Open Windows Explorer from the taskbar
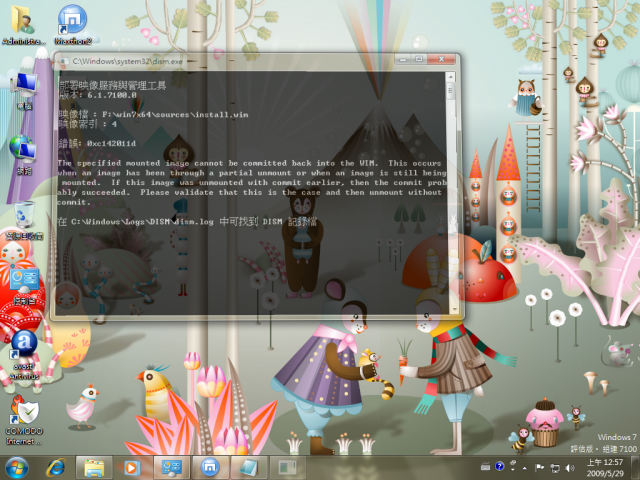Image resolution: width=640 pixels, height=480 pixels. coord(94,468)
